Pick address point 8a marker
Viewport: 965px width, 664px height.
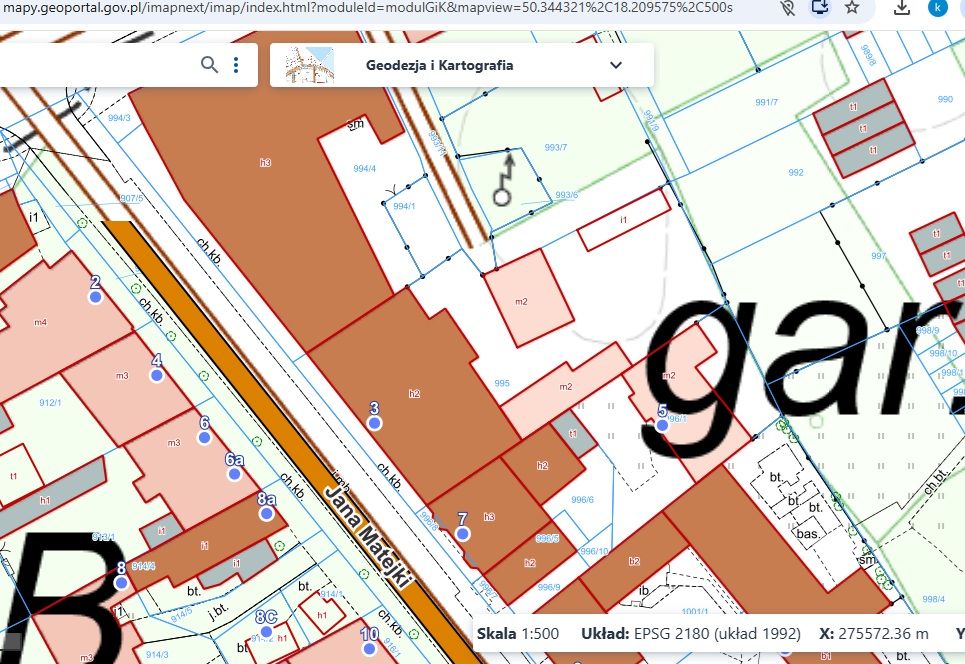coord(266,513)
